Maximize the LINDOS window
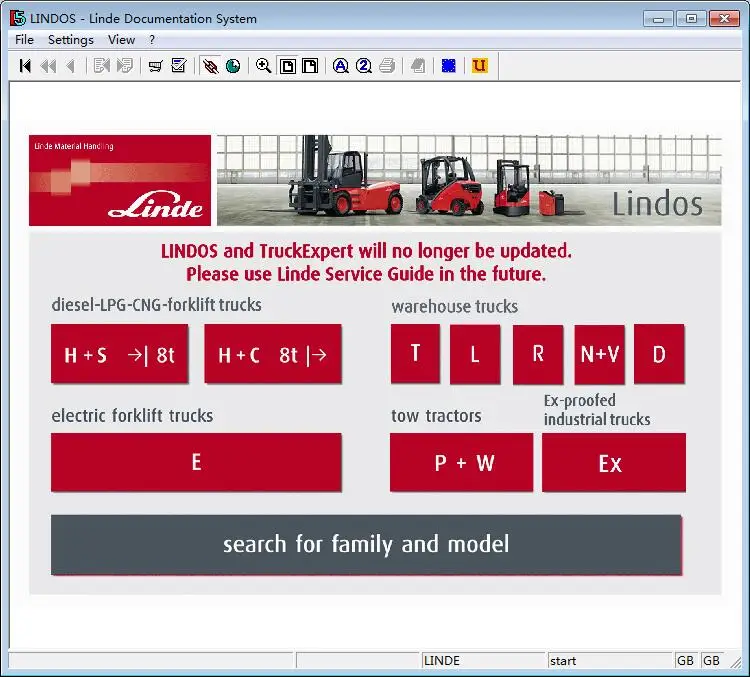Image resolution: width=750 pixels, height=677 pixels. 691,19
